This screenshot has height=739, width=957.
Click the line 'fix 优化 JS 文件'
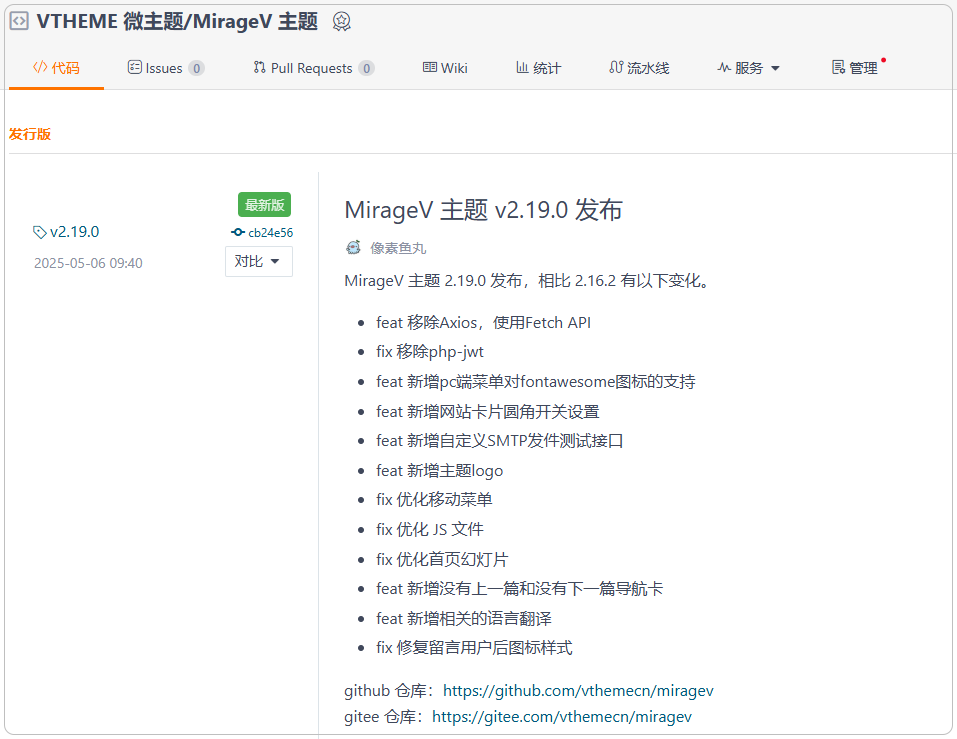(x=430, y=529)
